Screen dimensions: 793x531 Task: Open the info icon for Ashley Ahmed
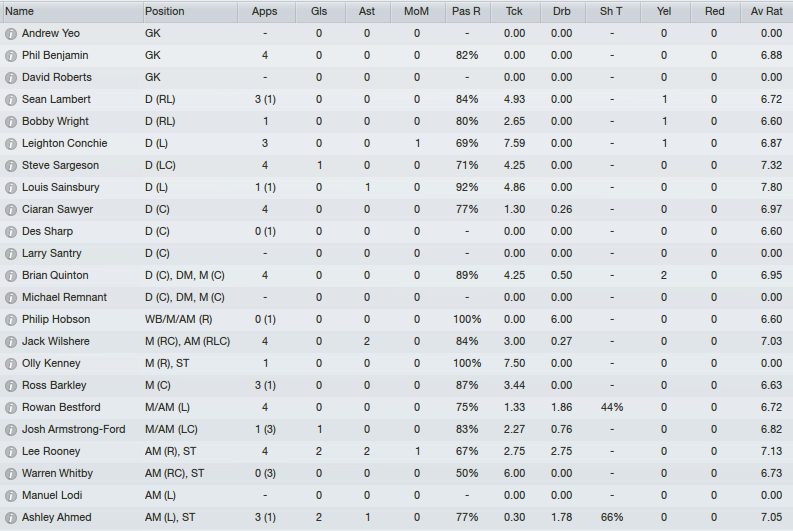point(11,518)
